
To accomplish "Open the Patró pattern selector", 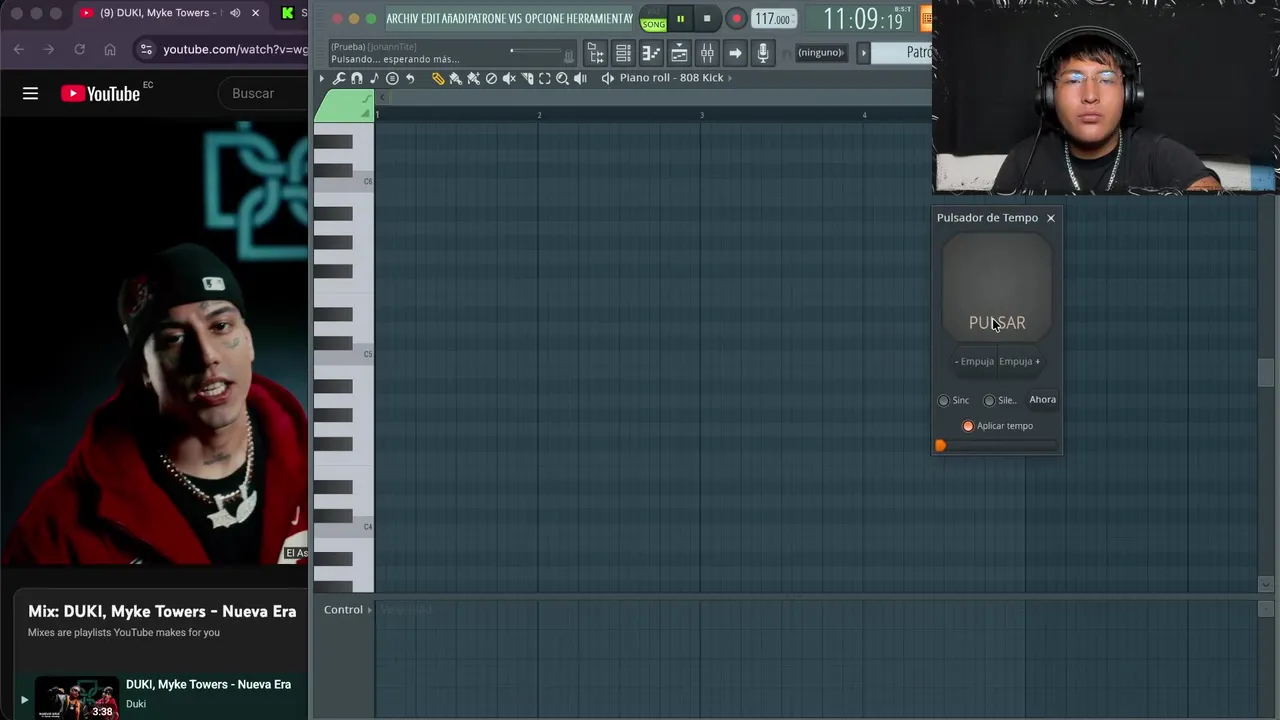I will pos(903,52).
